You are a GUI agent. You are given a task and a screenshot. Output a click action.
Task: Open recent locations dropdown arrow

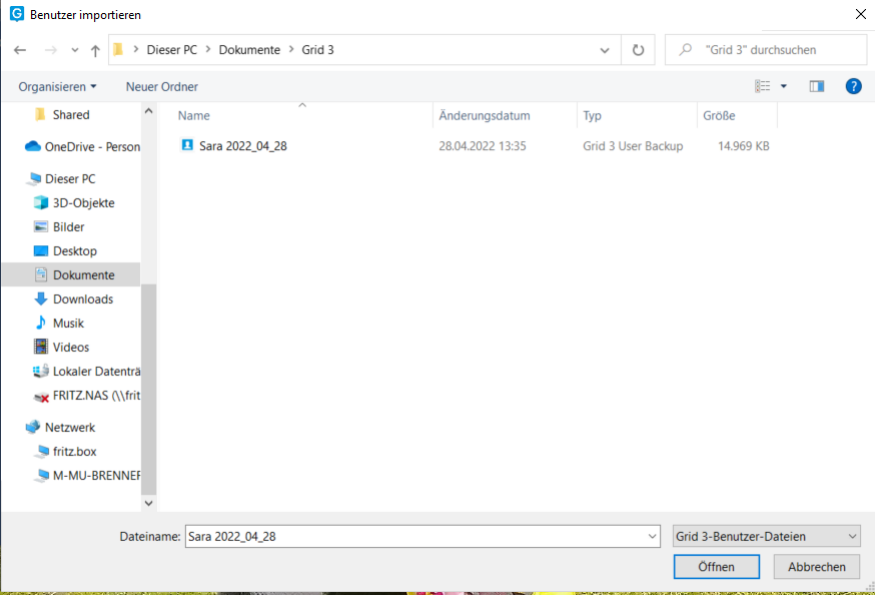click(75, 50)
